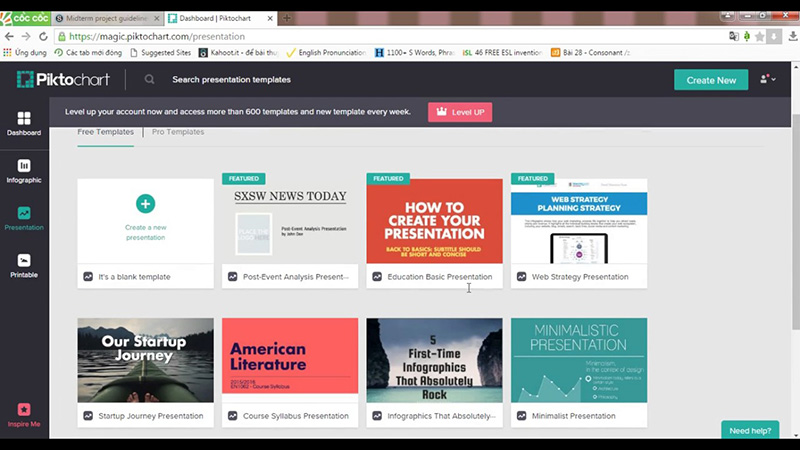Click the Need help? button

[750, 430]
